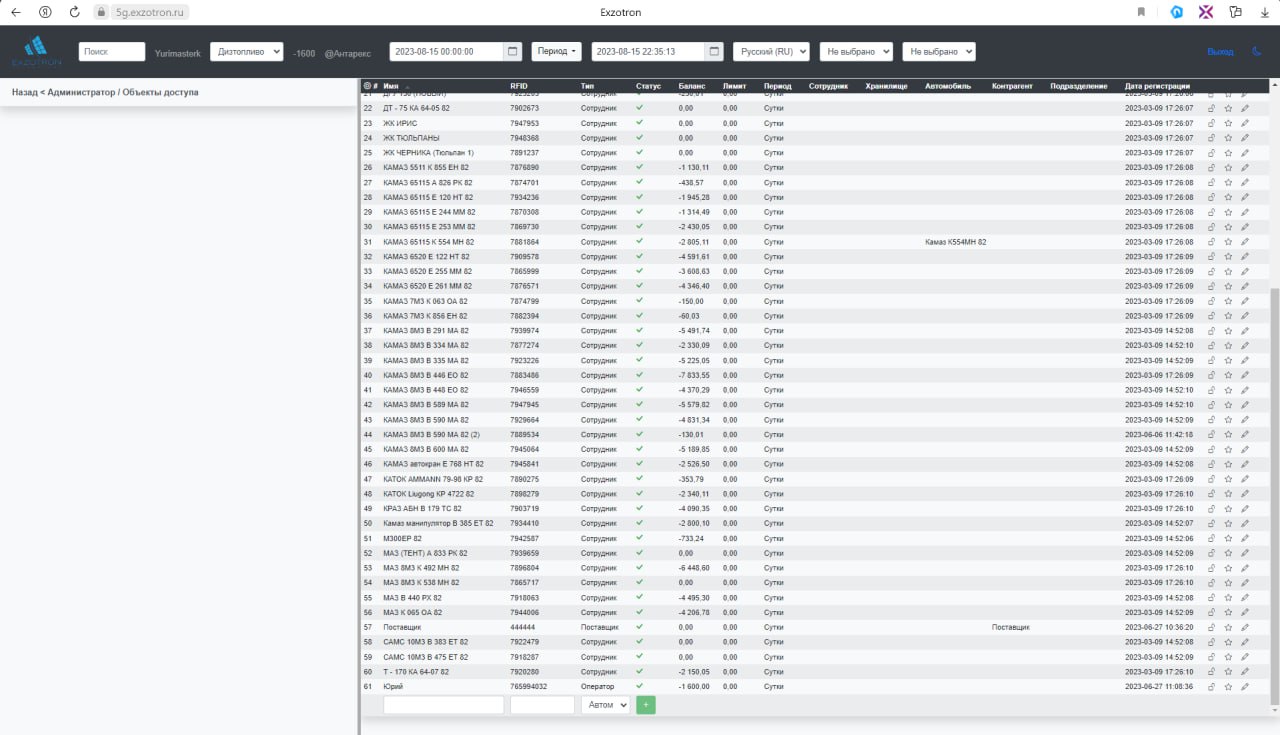The width and height of the screenshot is (1280, 735).
Task: Sort by RFID column header
Action: 518,86
